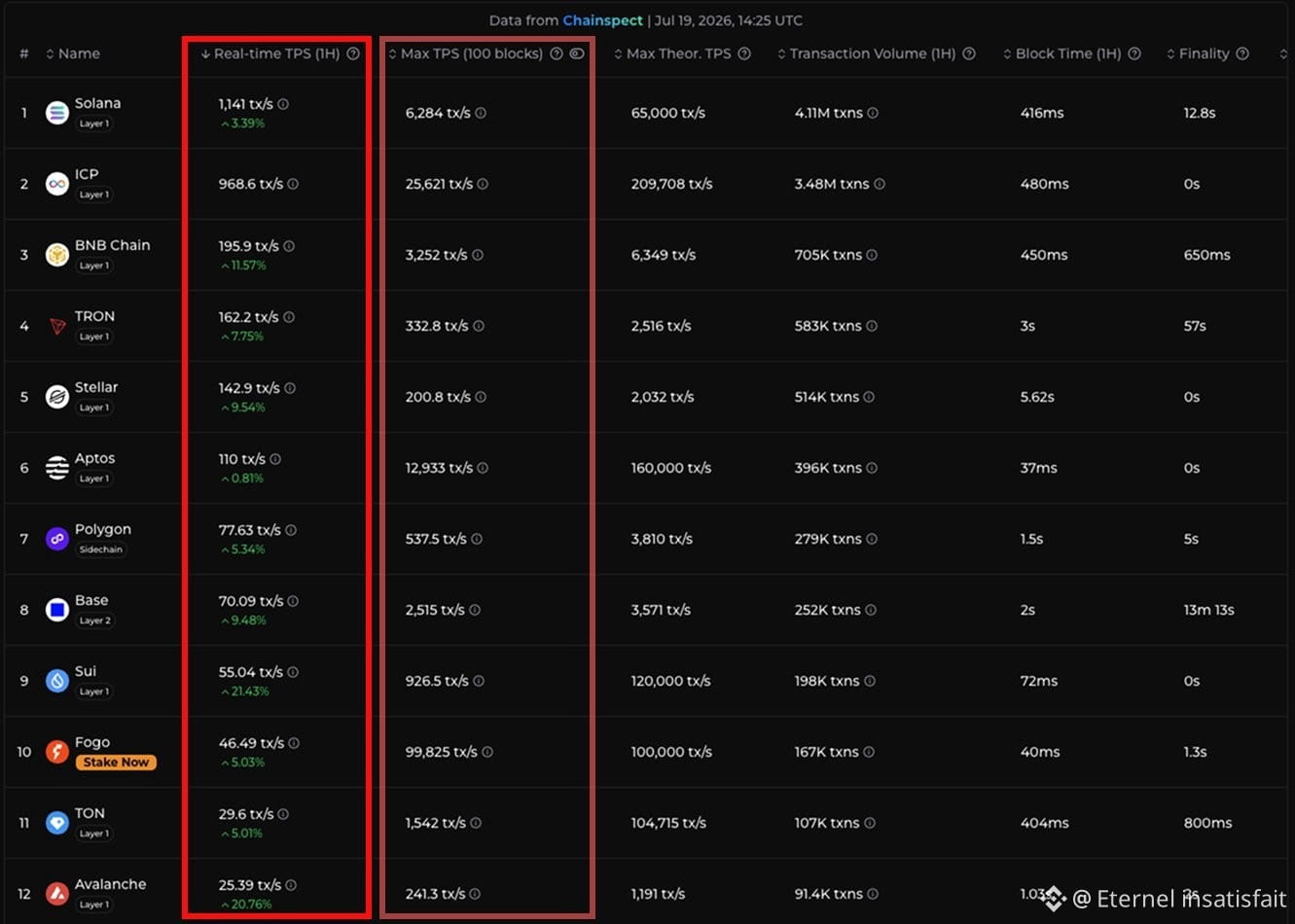
Task: Open help icon beside Finality header
Action: pos(1242,53)
